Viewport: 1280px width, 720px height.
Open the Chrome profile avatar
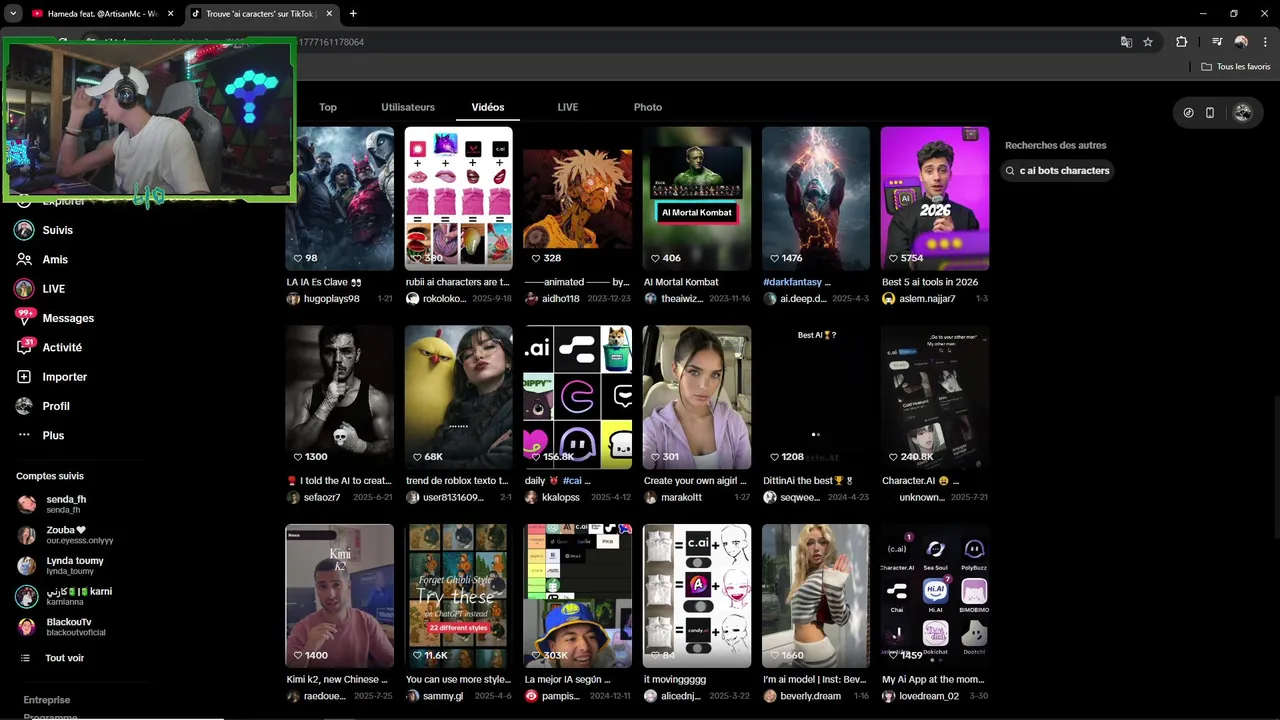tap(1241, 42)
